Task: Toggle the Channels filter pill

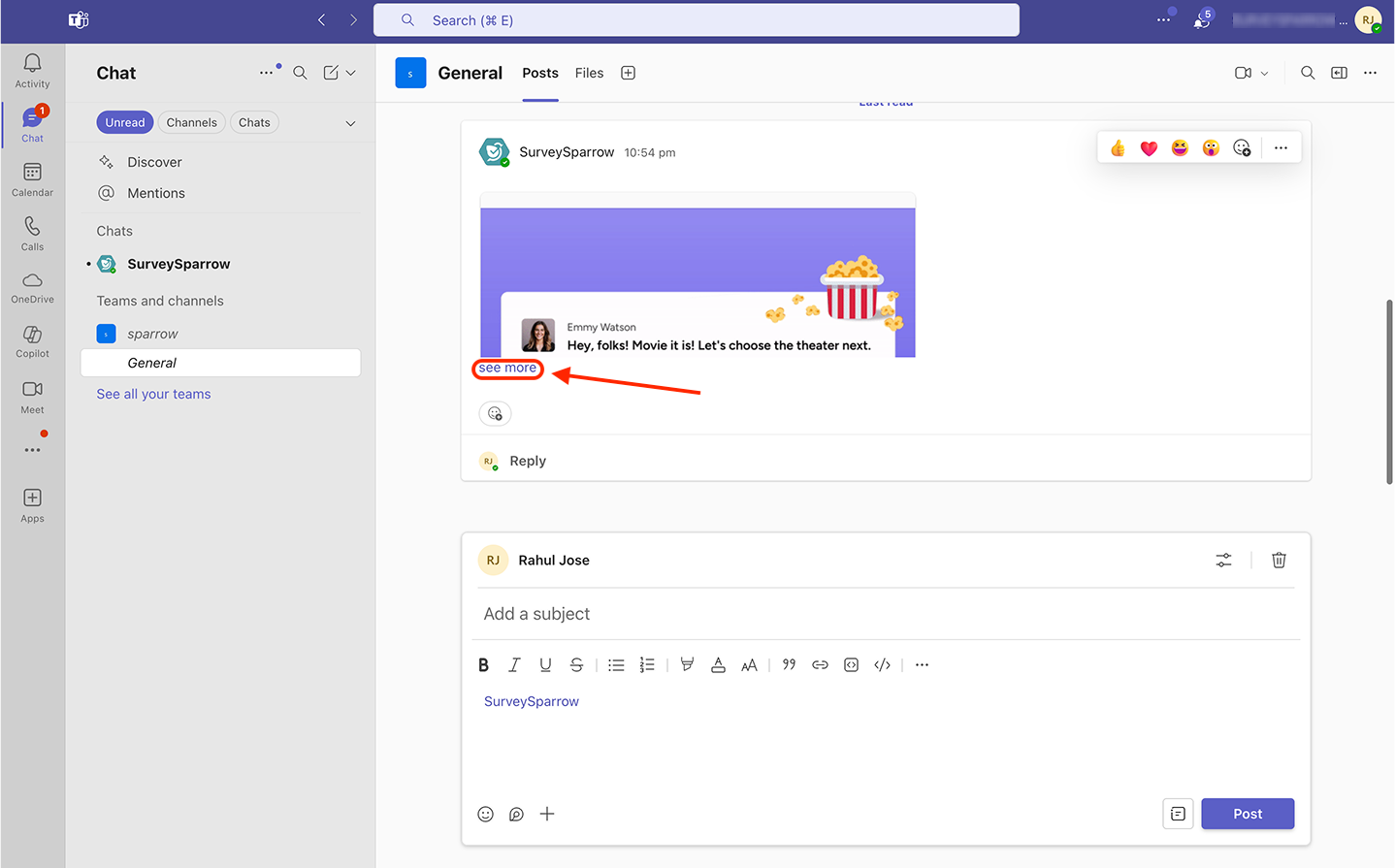Action: point(191,122)
